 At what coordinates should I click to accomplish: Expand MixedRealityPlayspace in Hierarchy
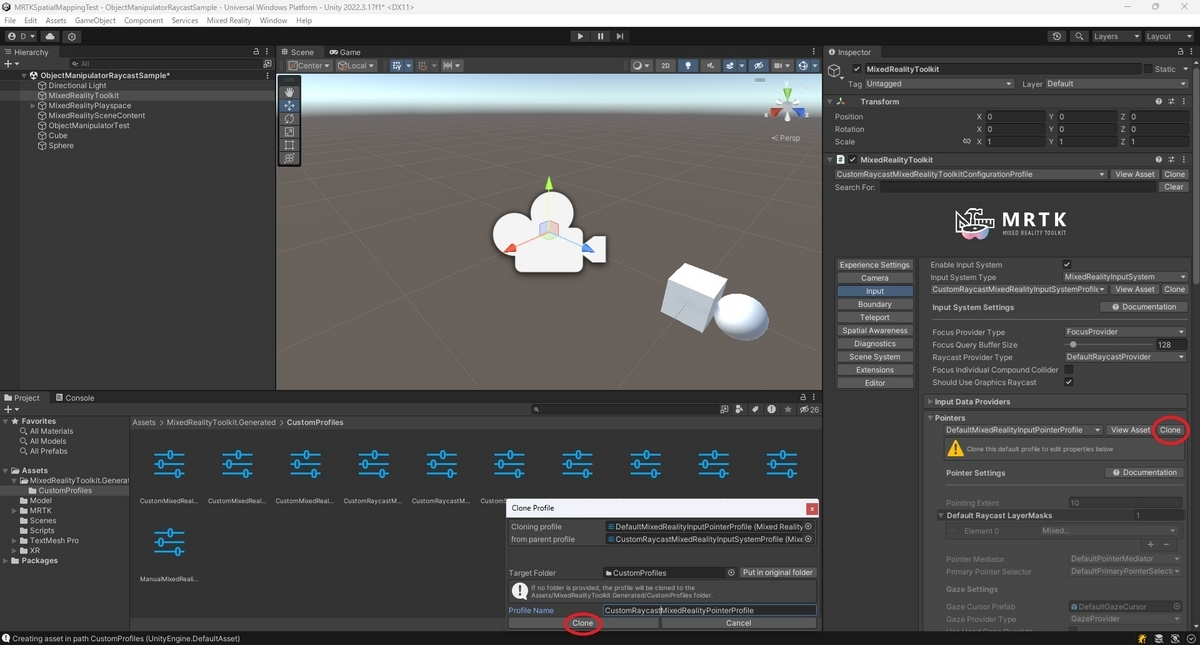(33, 105)
